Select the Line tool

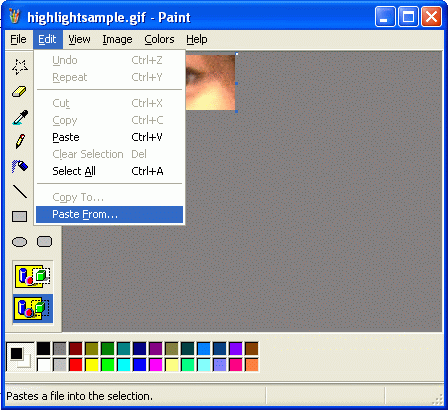(20, 191)
